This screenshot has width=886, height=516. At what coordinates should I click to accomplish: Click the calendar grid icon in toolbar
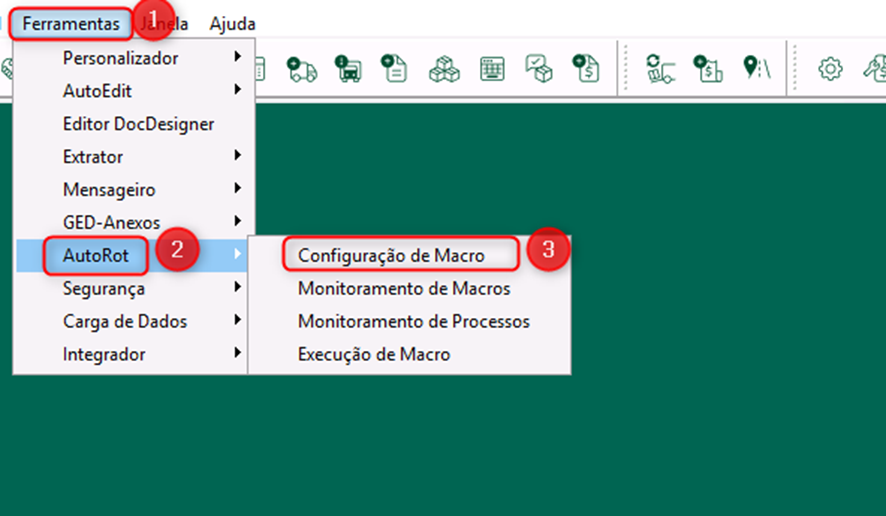click(492, 69)
